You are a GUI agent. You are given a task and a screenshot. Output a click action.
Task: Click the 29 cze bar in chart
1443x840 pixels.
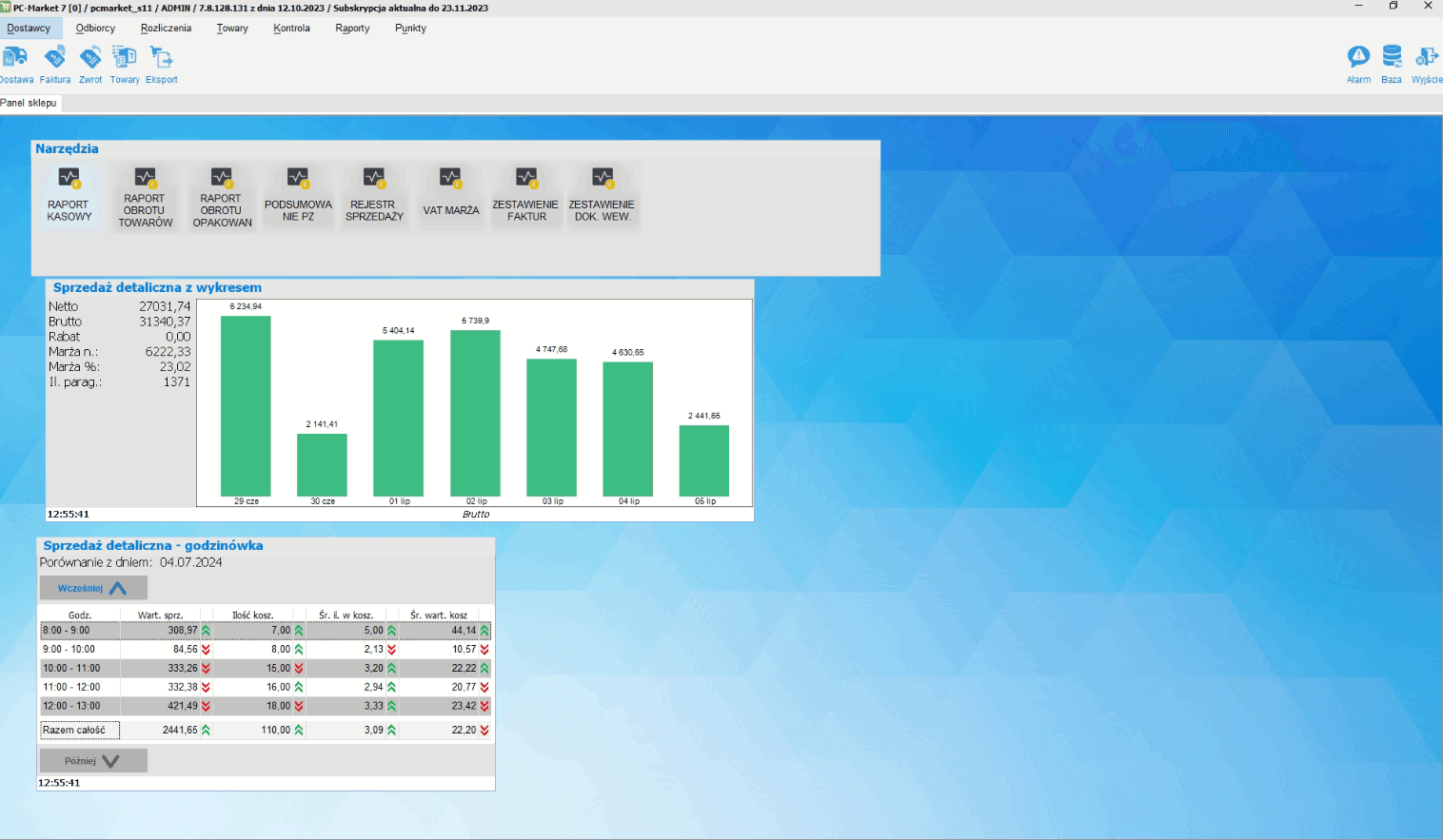click(246, 406)
